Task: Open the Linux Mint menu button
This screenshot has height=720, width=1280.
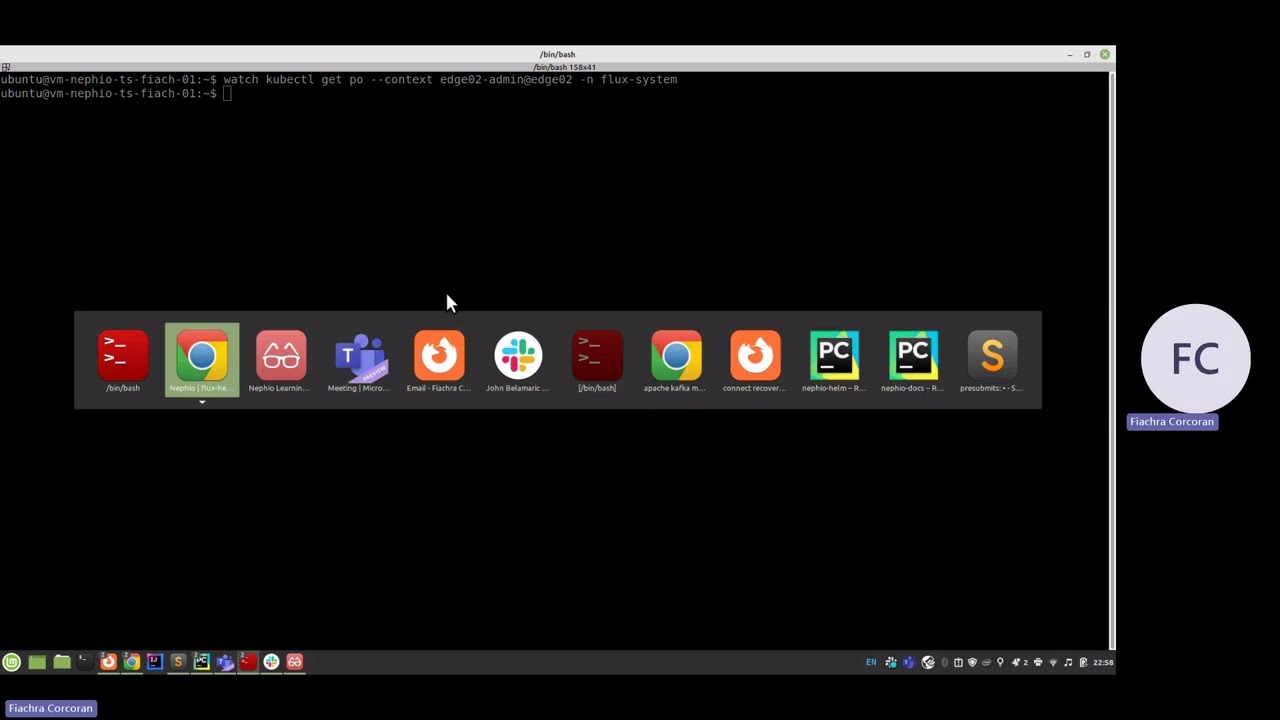Action: [x=11, y=662]
